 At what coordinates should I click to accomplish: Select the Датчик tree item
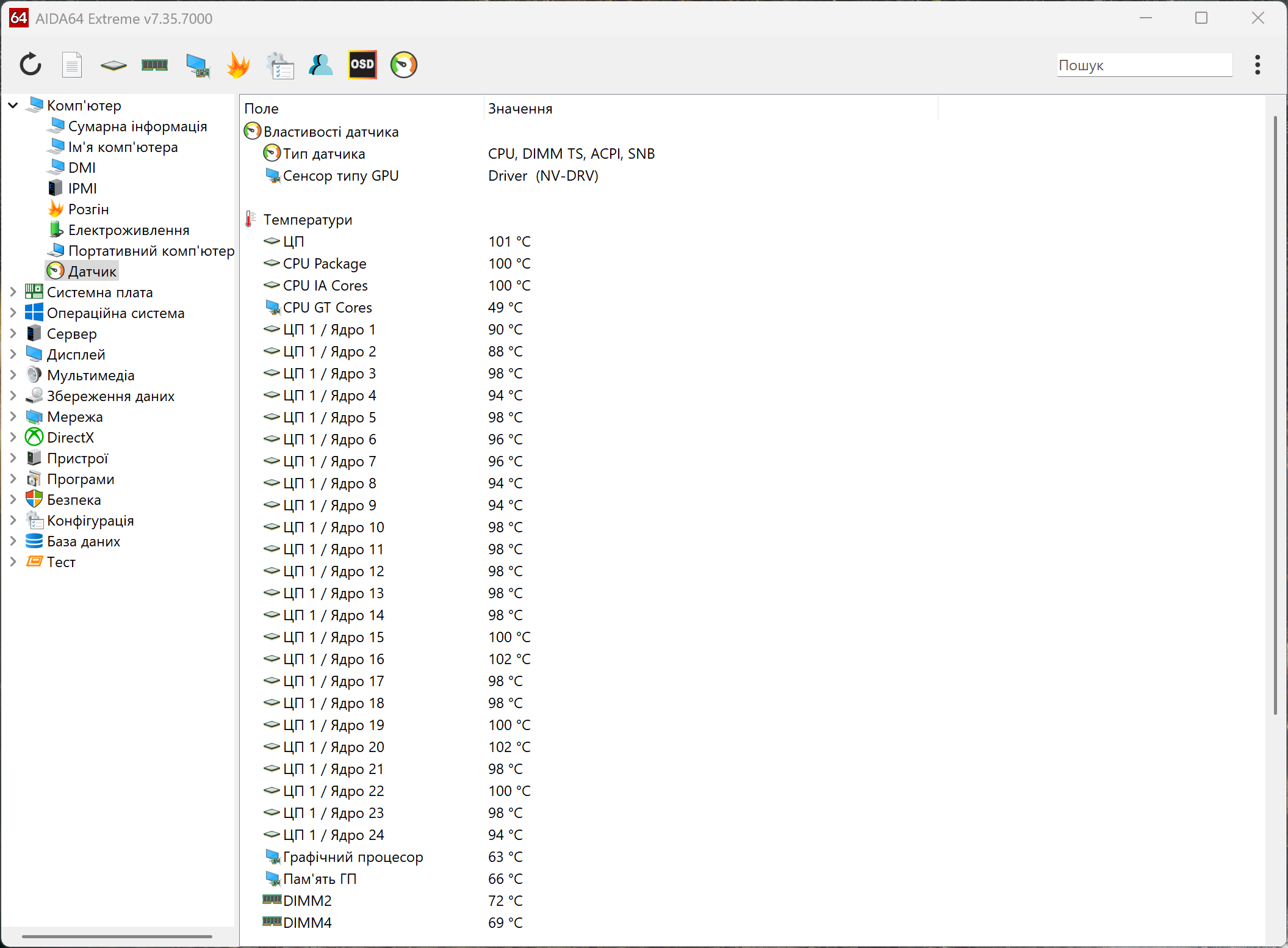(92, 272)
